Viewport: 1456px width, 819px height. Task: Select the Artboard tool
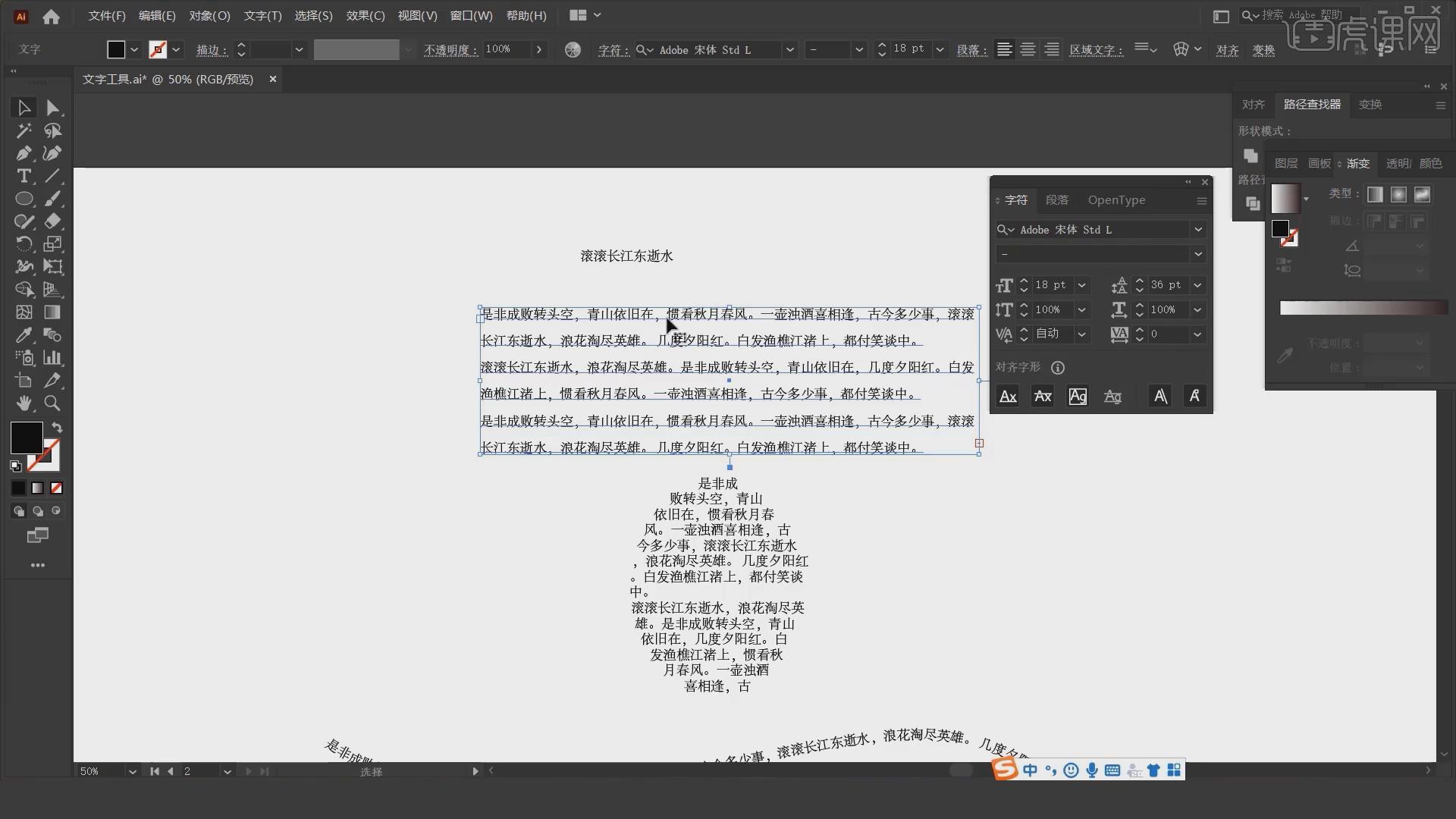pyautogui.click(x=24, y=381)
